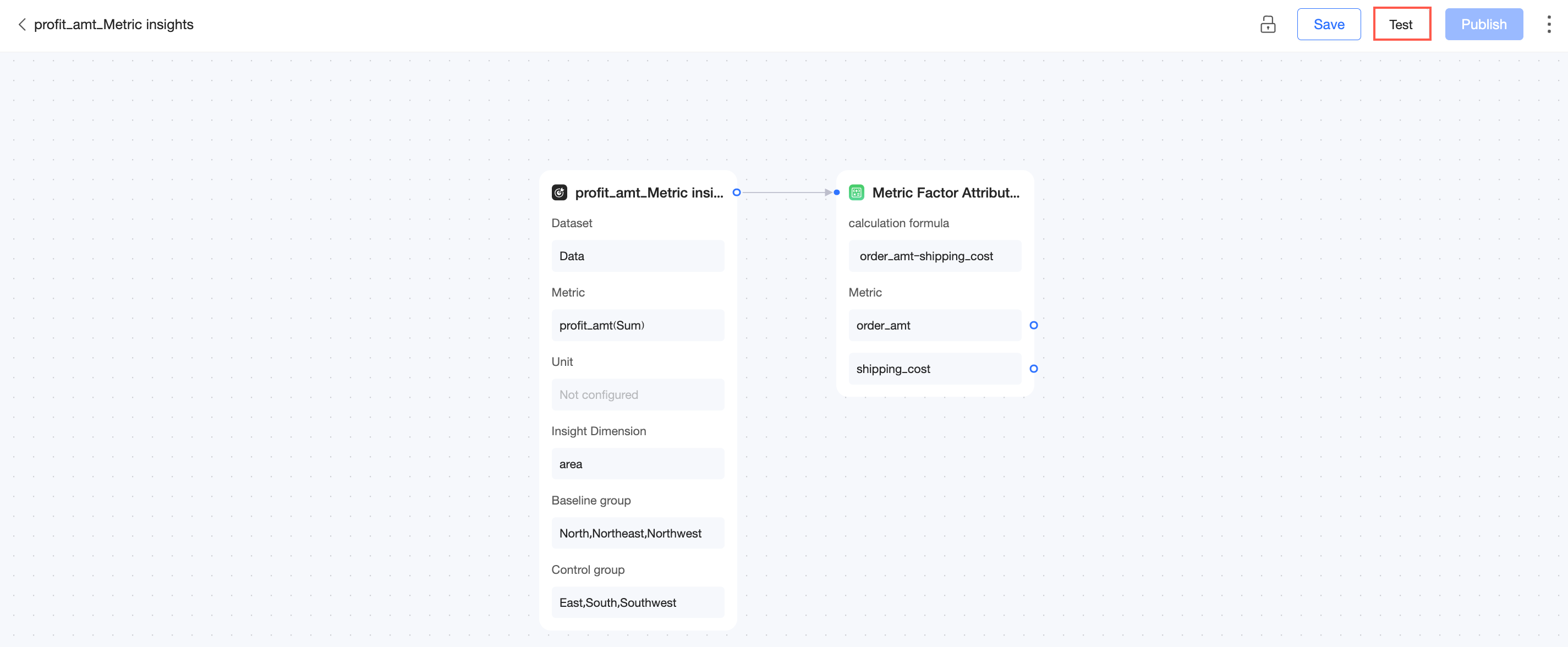
Task: Open the profit_amt(Sum) metric field
Action: tap(637, 325)
